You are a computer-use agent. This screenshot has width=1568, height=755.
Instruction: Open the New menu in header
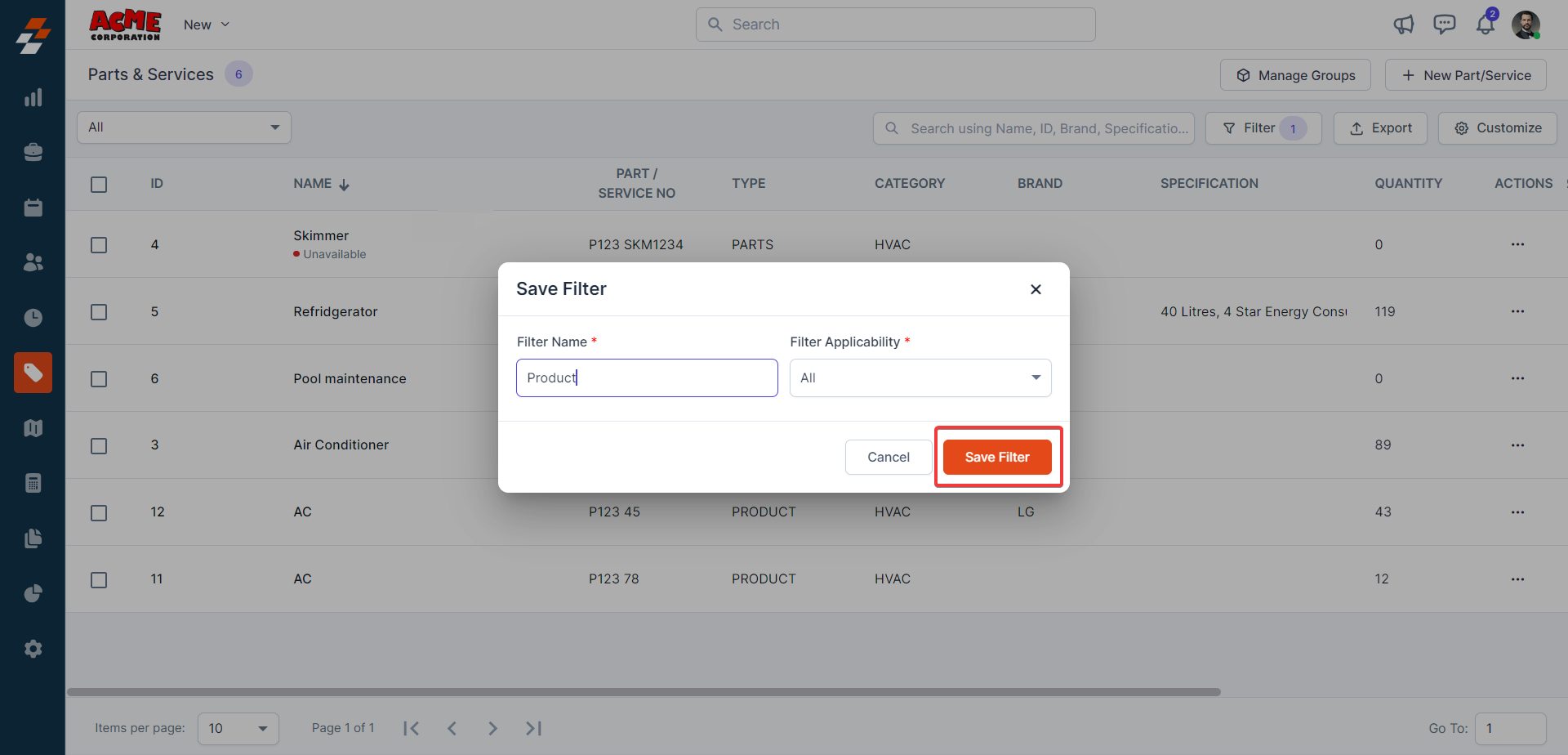pos(206,25)
